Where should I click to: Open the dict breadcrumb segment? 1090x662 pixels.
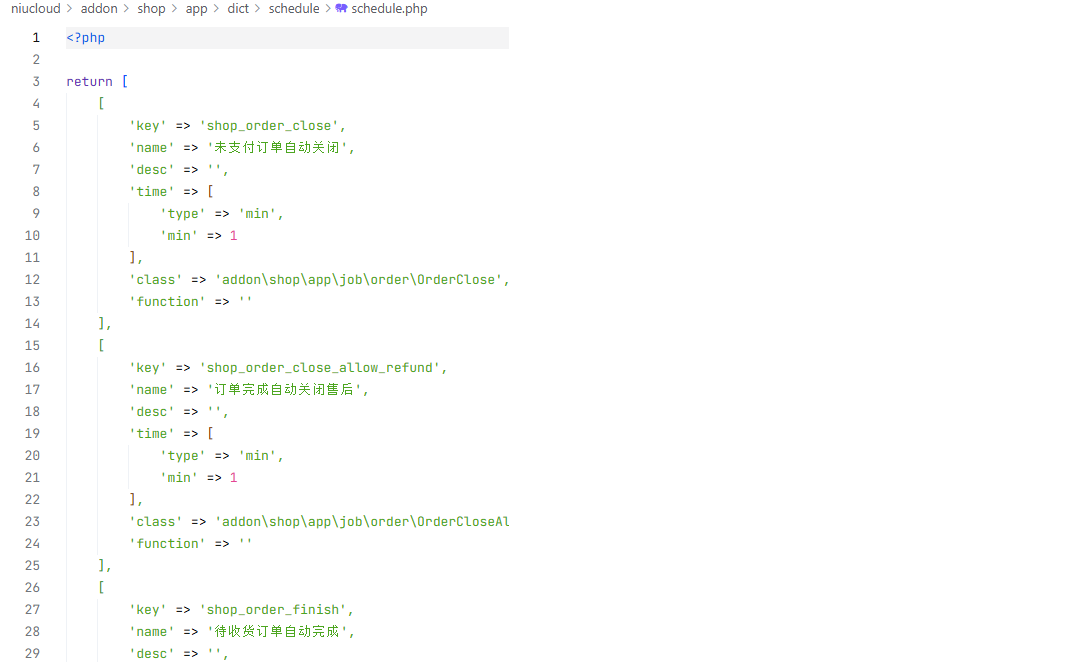[238, 8]
